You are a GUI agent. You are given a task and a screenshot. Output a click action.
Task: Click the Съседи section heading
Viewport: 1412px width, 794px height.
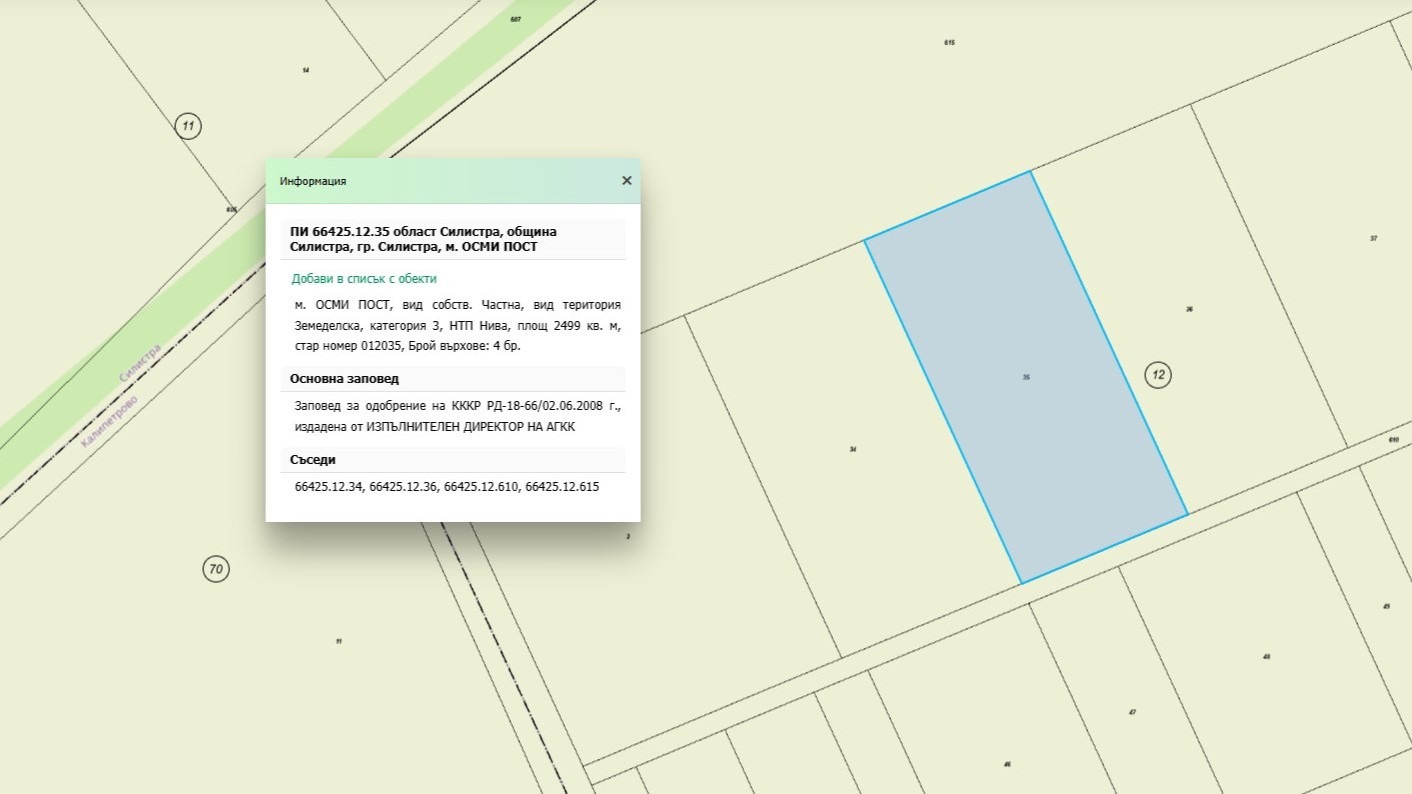[x=313, y=460]
